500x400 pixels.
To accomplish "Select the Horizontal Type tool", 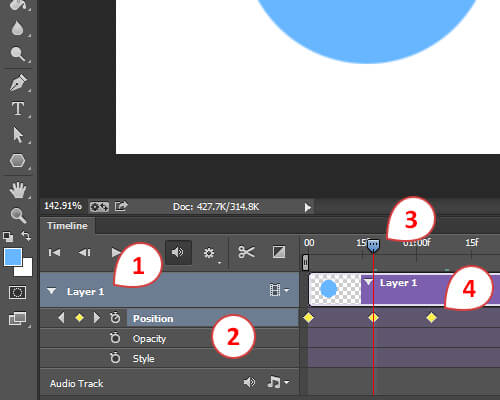I will (18, 109).
